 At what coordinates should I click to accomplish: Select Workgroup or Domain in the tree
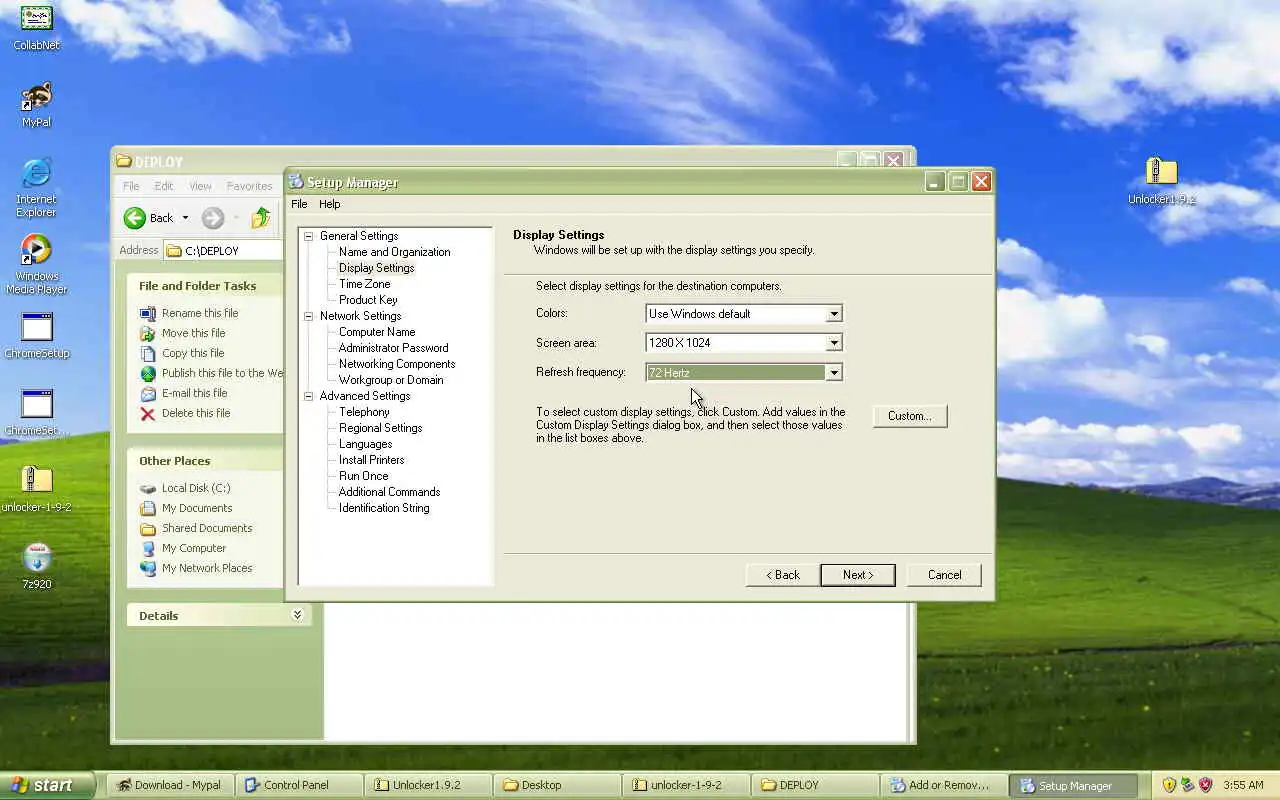pos(391,380)
